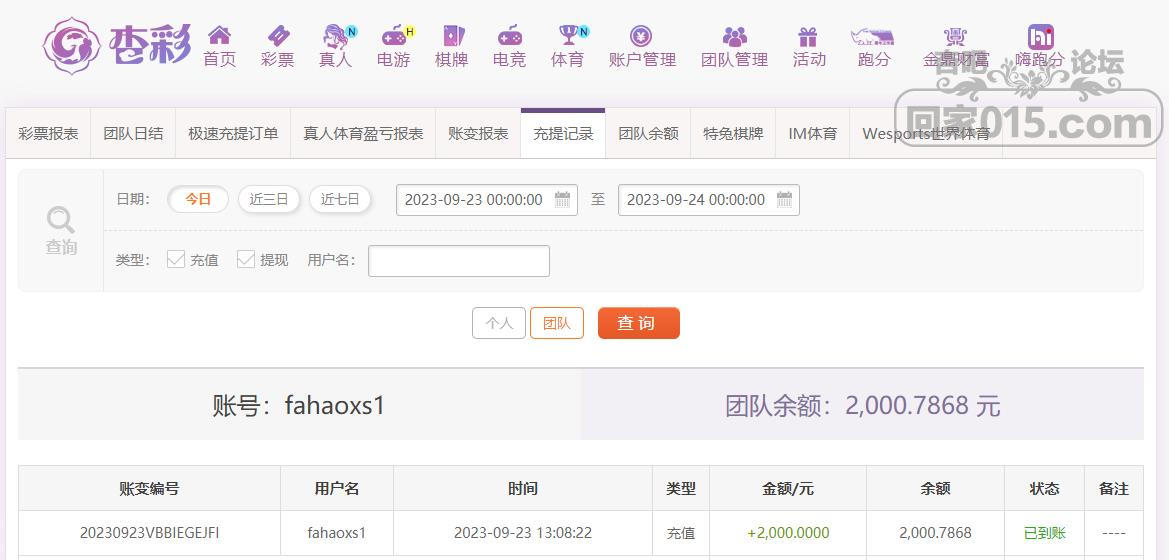Click the 余额 column header
The height and width of the screenshot is (560, 1169).
click(x=935, y=488)
